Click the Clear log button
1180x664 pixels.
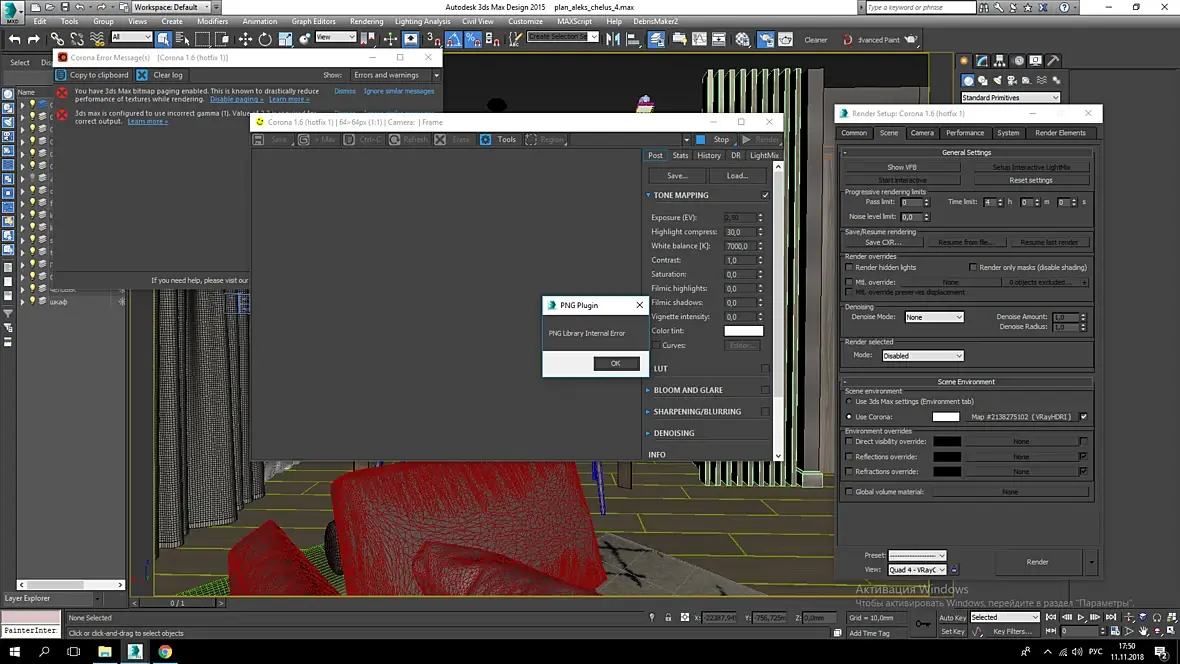[x=160, y=75]
